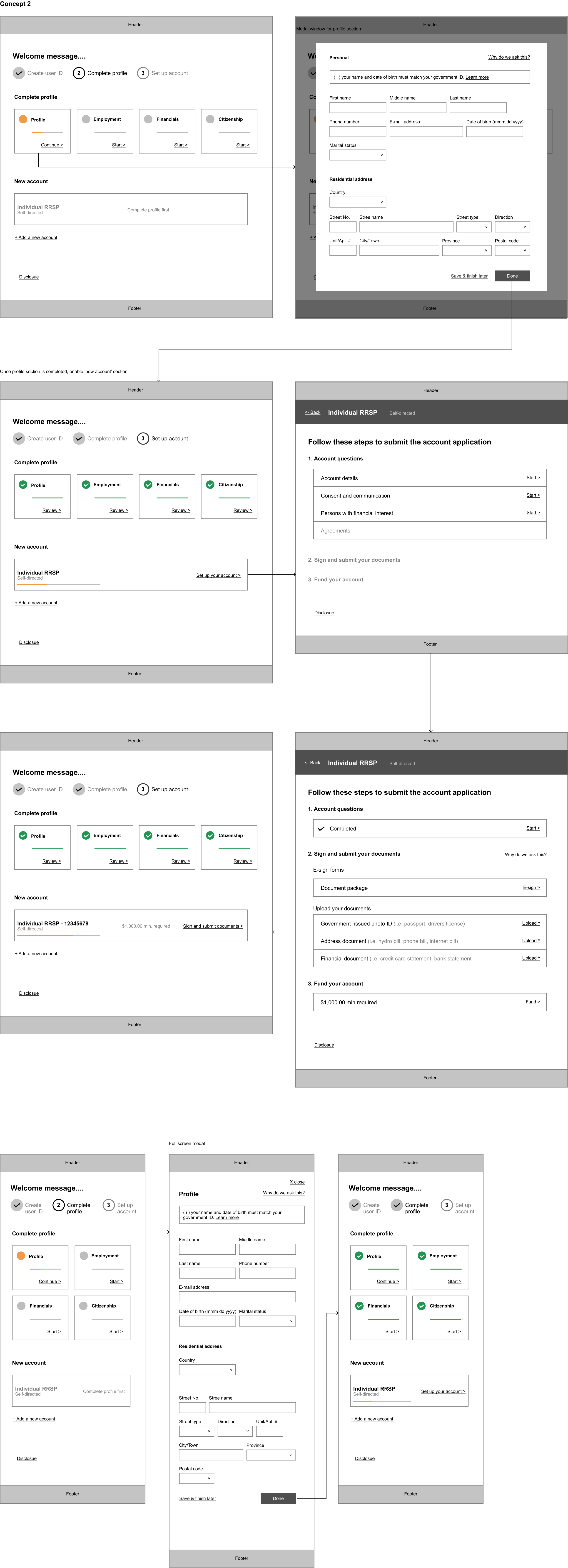Close the full-screen Profile modal with X close
Screen dimensions: 568x1568
tap(297, 1182)
